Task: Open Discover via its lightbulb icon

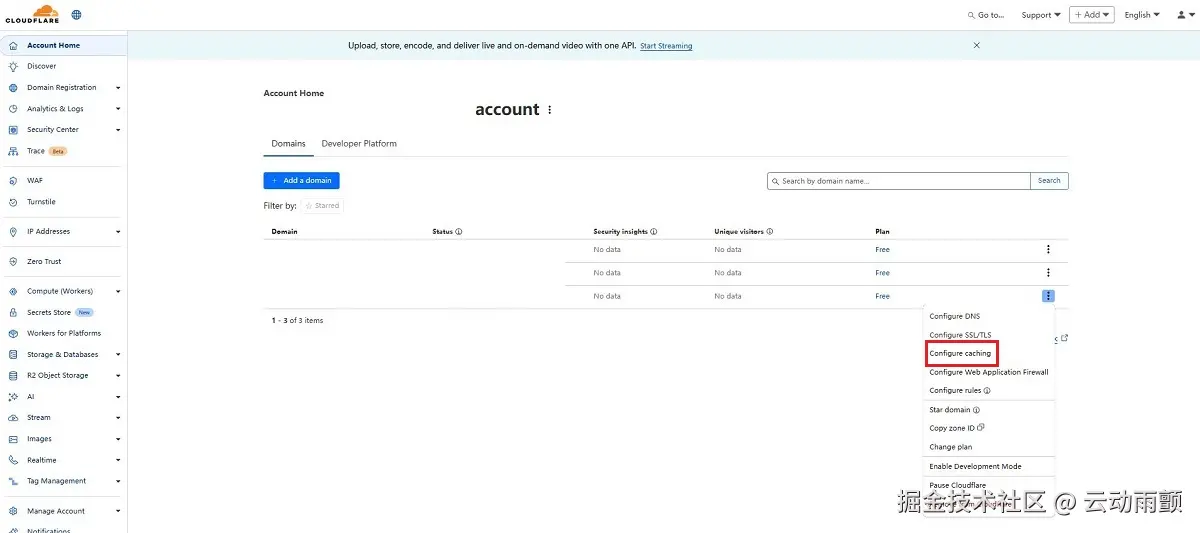Action: pyautogui.click(x=13, y=66)
